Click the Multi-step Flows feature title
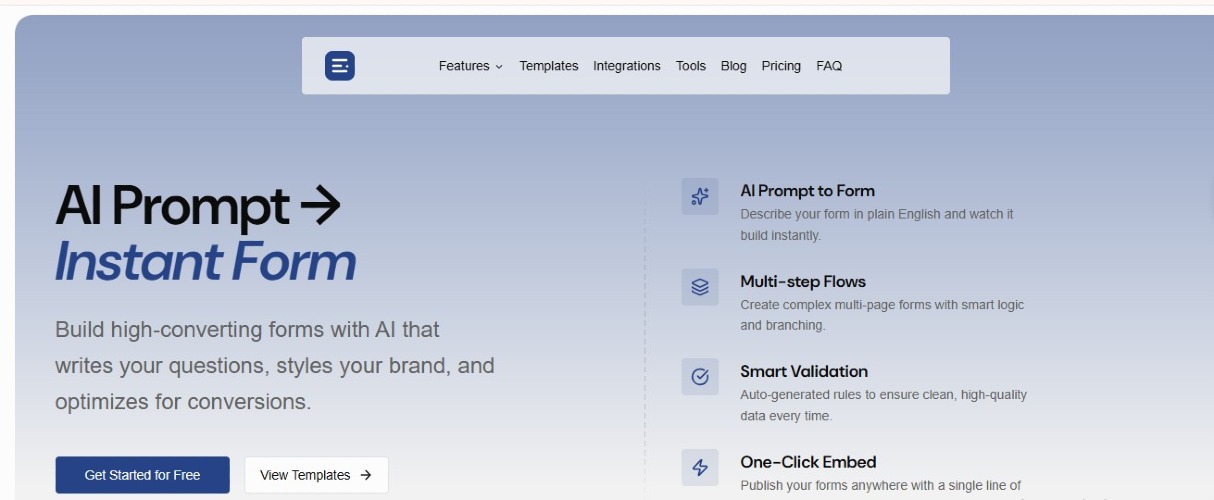 [x=802, y=281]
